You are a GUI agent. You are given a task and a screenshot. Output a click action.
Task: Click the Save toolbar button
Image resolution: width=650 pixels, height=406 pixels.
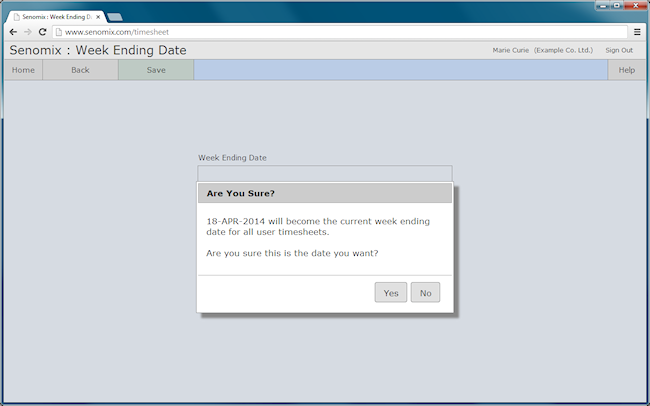click(156, 70)
